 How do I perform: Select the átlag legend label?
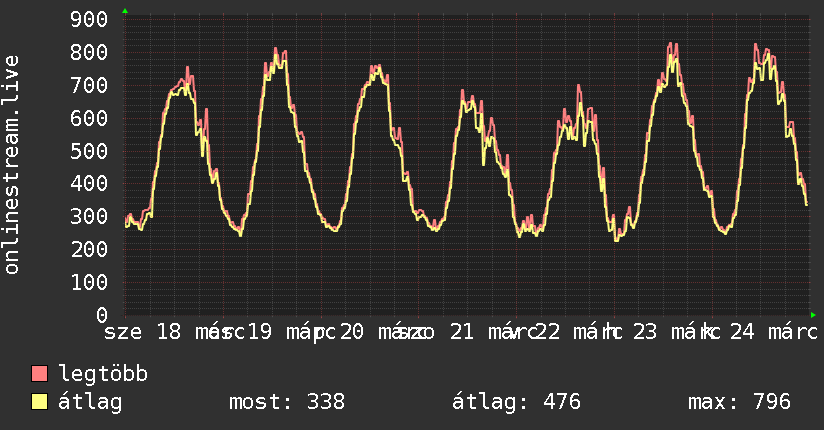(x=90, y=402)
